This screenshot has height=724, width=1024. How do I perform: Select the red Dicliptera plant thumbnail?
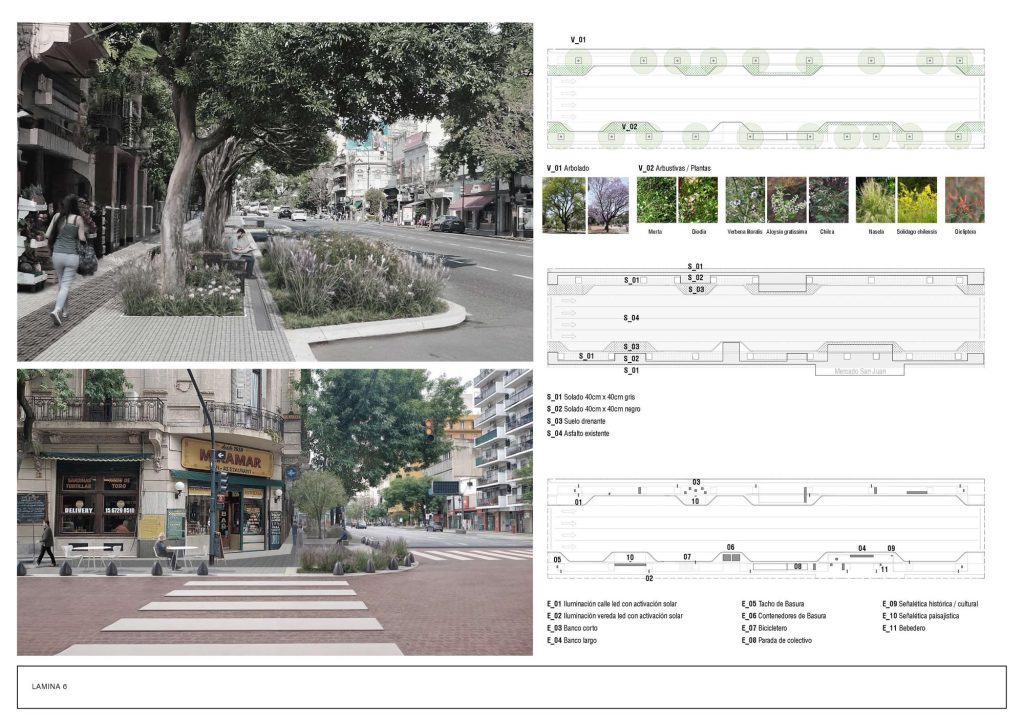click(964, 200)
